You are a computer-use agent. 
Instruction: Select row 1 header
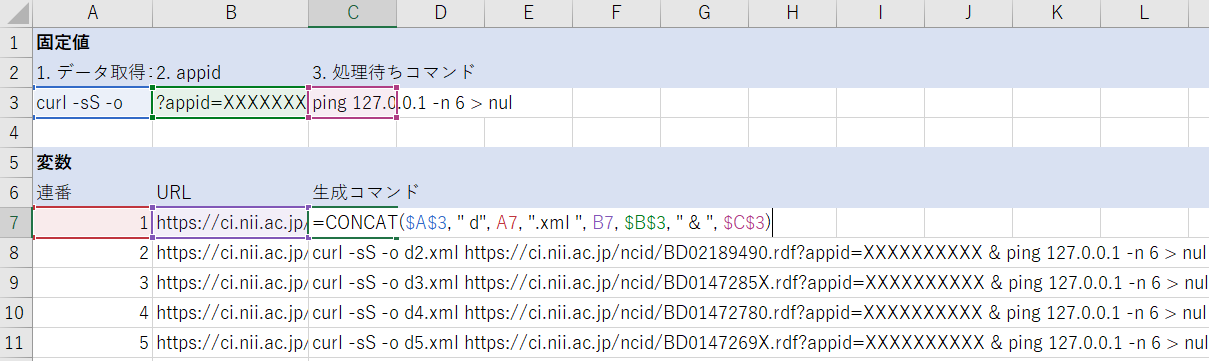click(16, 43)
